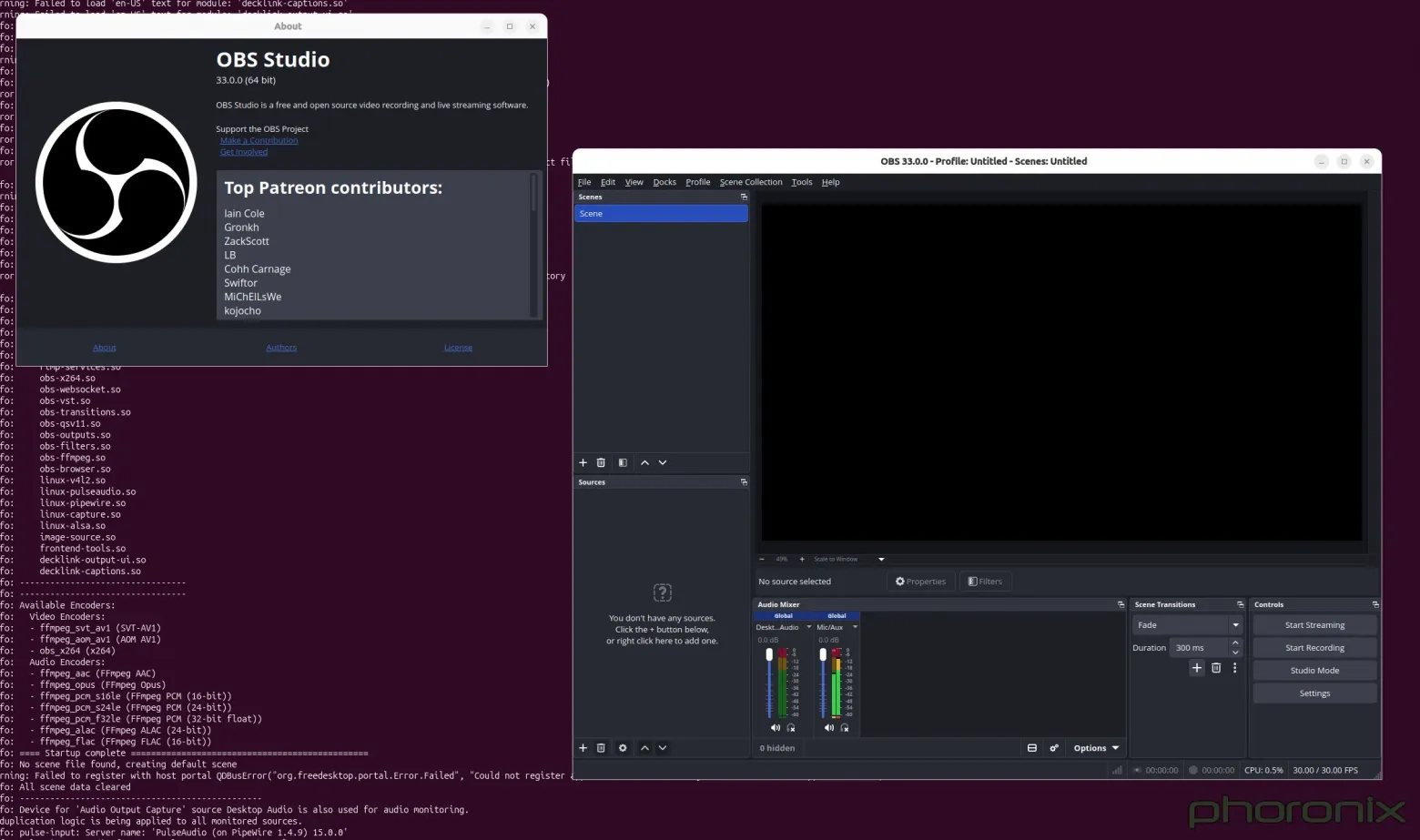Adjust the Mic/Aux volume slider
Viewport: 1420px width, 840px height.
point(823,683)
